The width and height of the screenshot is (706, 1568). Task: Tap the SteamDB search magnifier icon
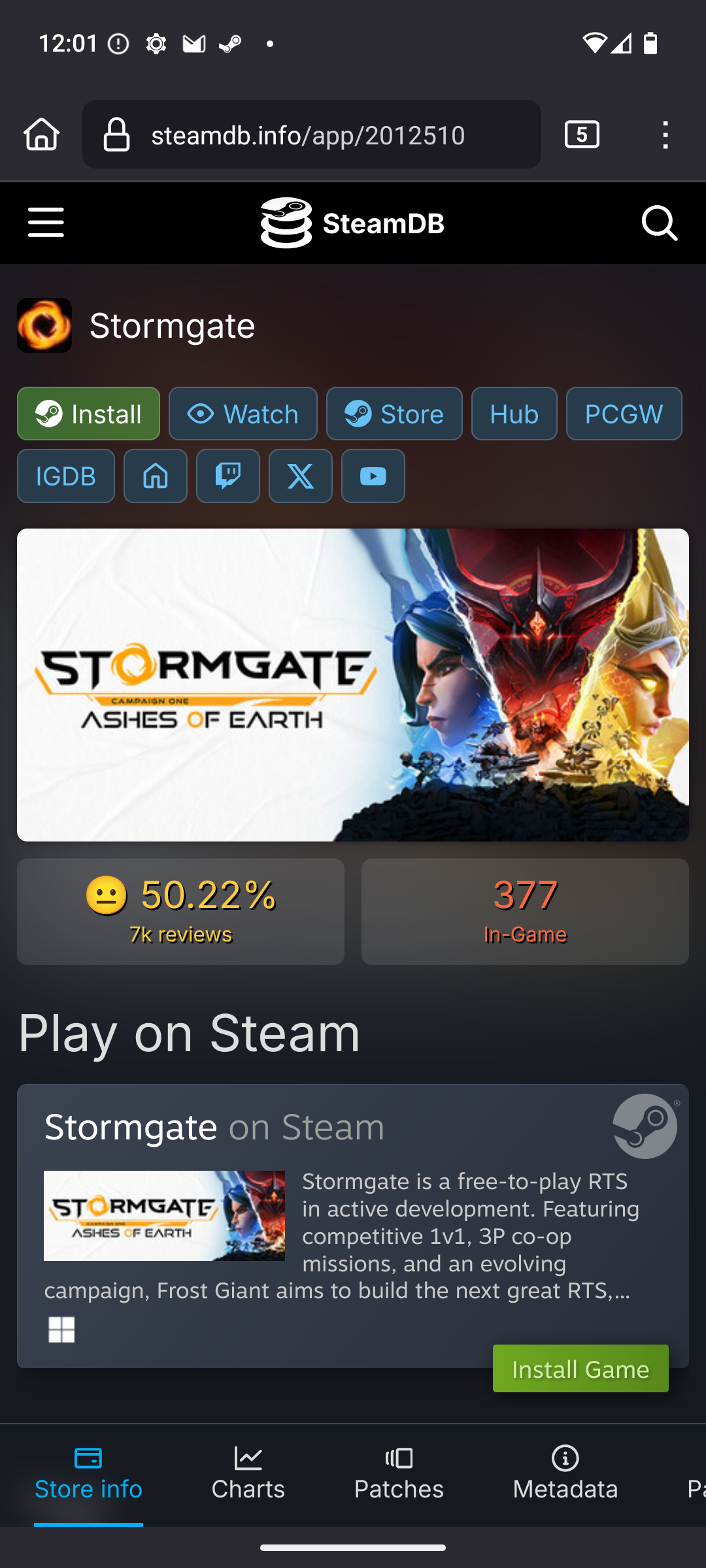point(659,223)
